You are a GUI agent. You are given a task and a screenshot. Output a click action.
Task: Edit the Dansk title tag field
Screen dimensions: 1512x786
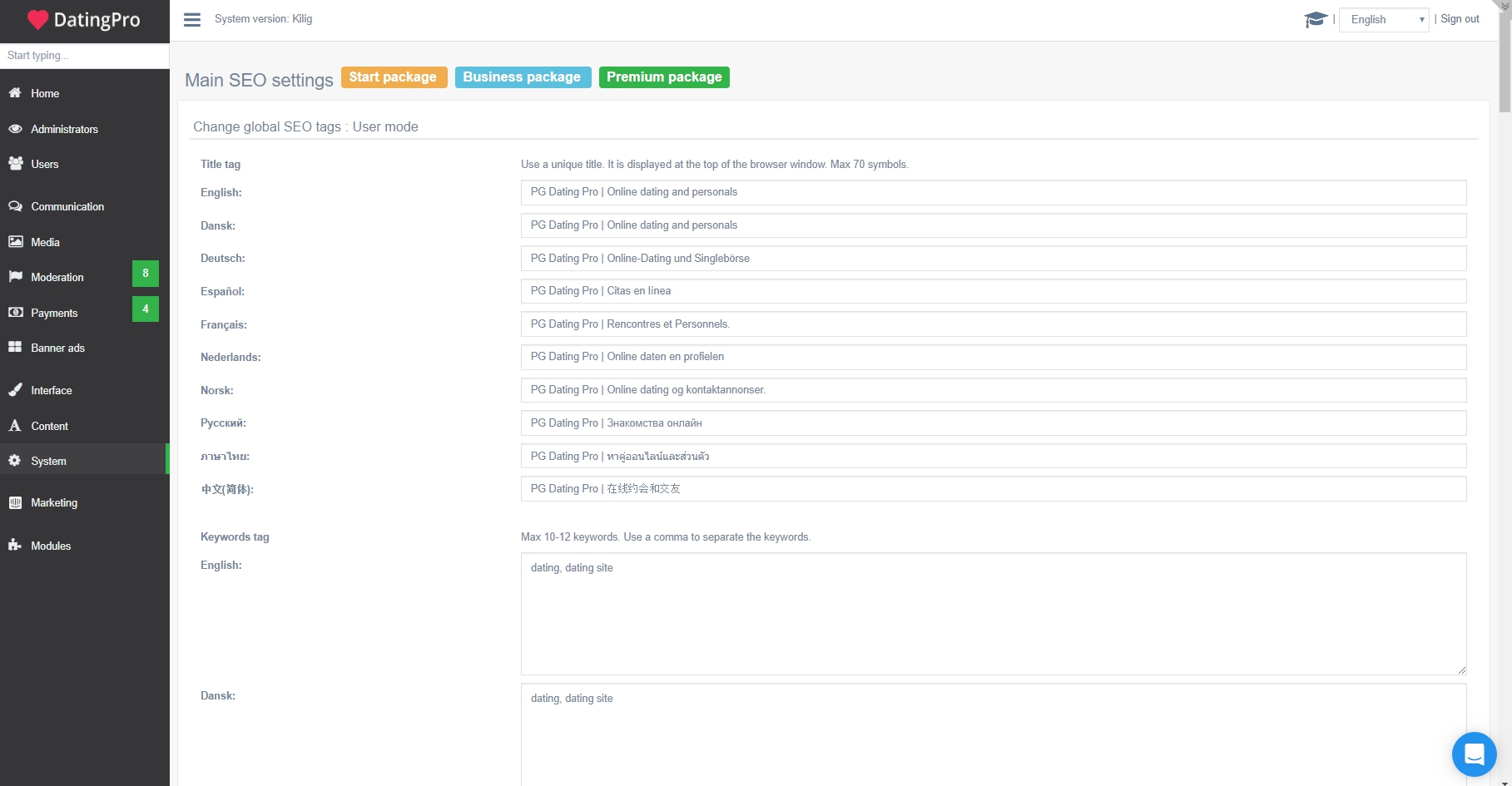click(994, 225)
